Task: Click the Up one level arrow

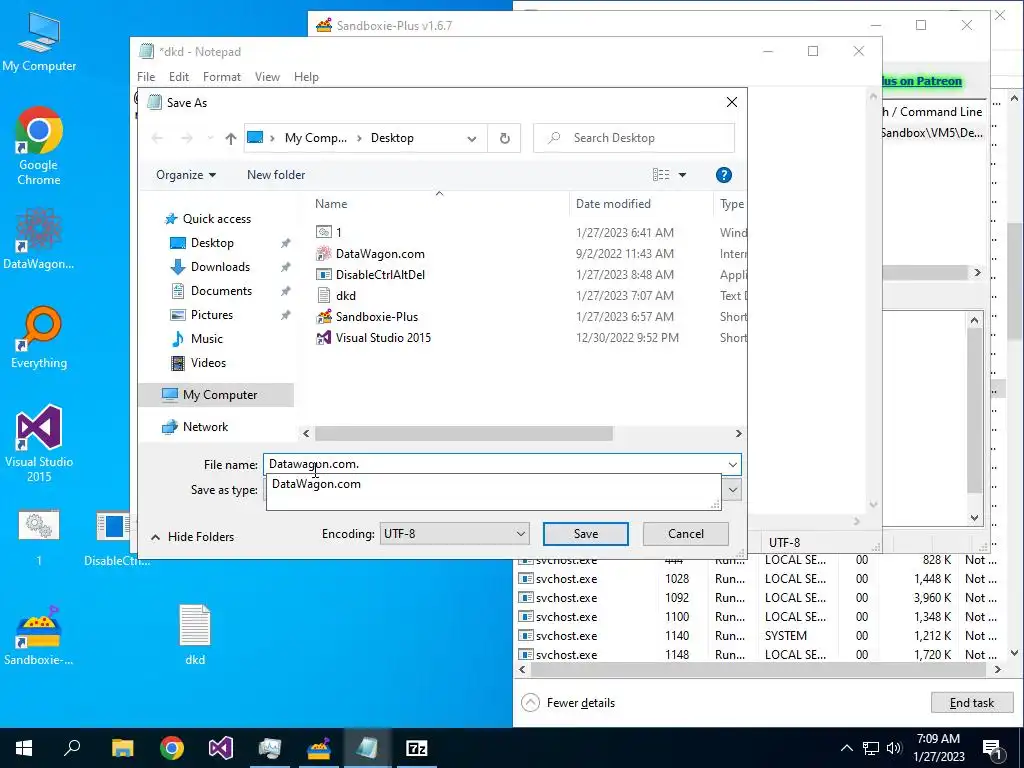Action: (230, 138)
